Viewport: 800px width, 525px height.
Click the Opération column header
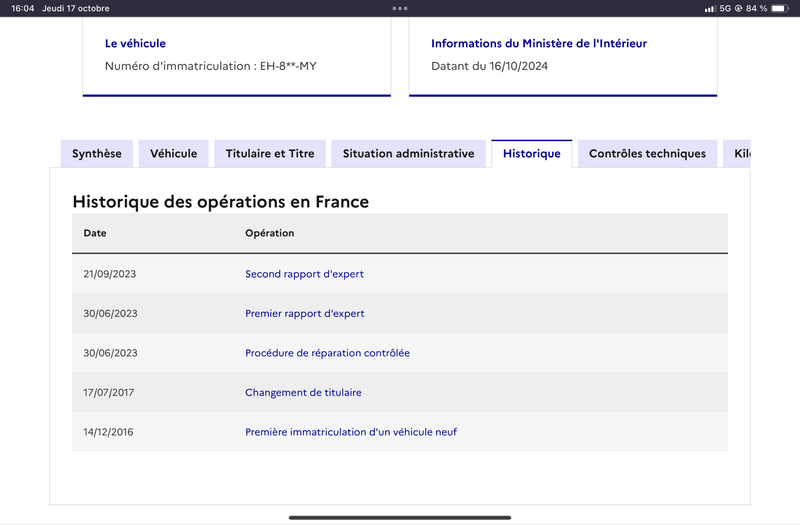pos(269,233)
